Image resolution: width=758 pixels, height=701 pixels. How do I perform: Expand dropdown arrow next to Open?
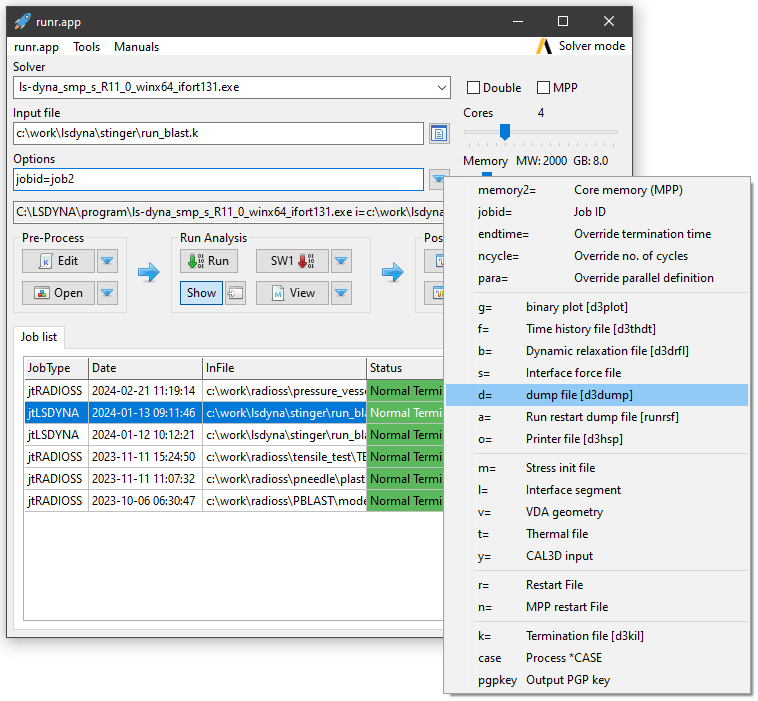click(x=107, y=293)
